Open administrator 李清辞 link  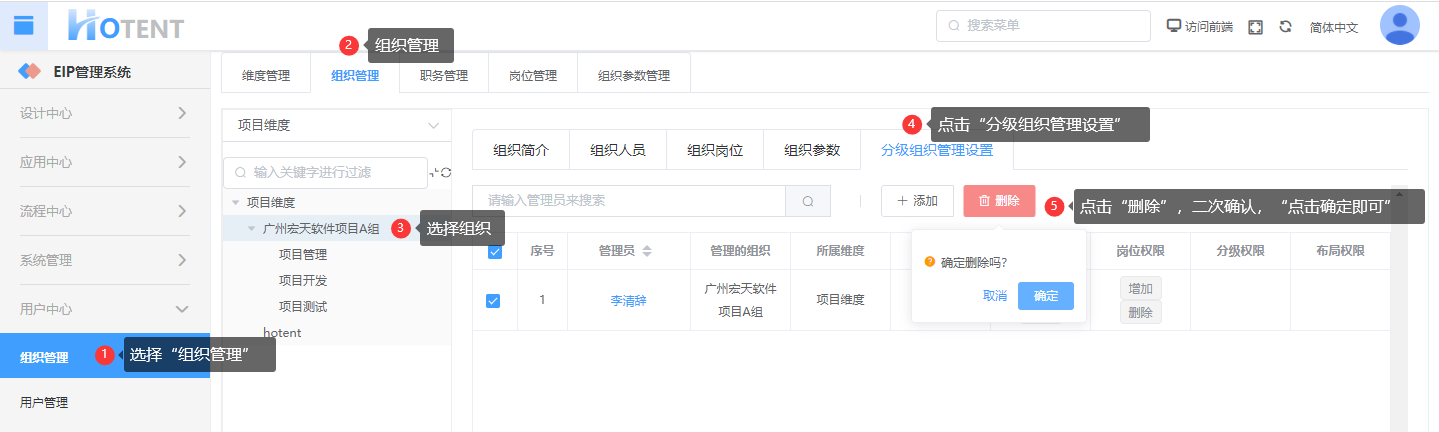point(628,300)
